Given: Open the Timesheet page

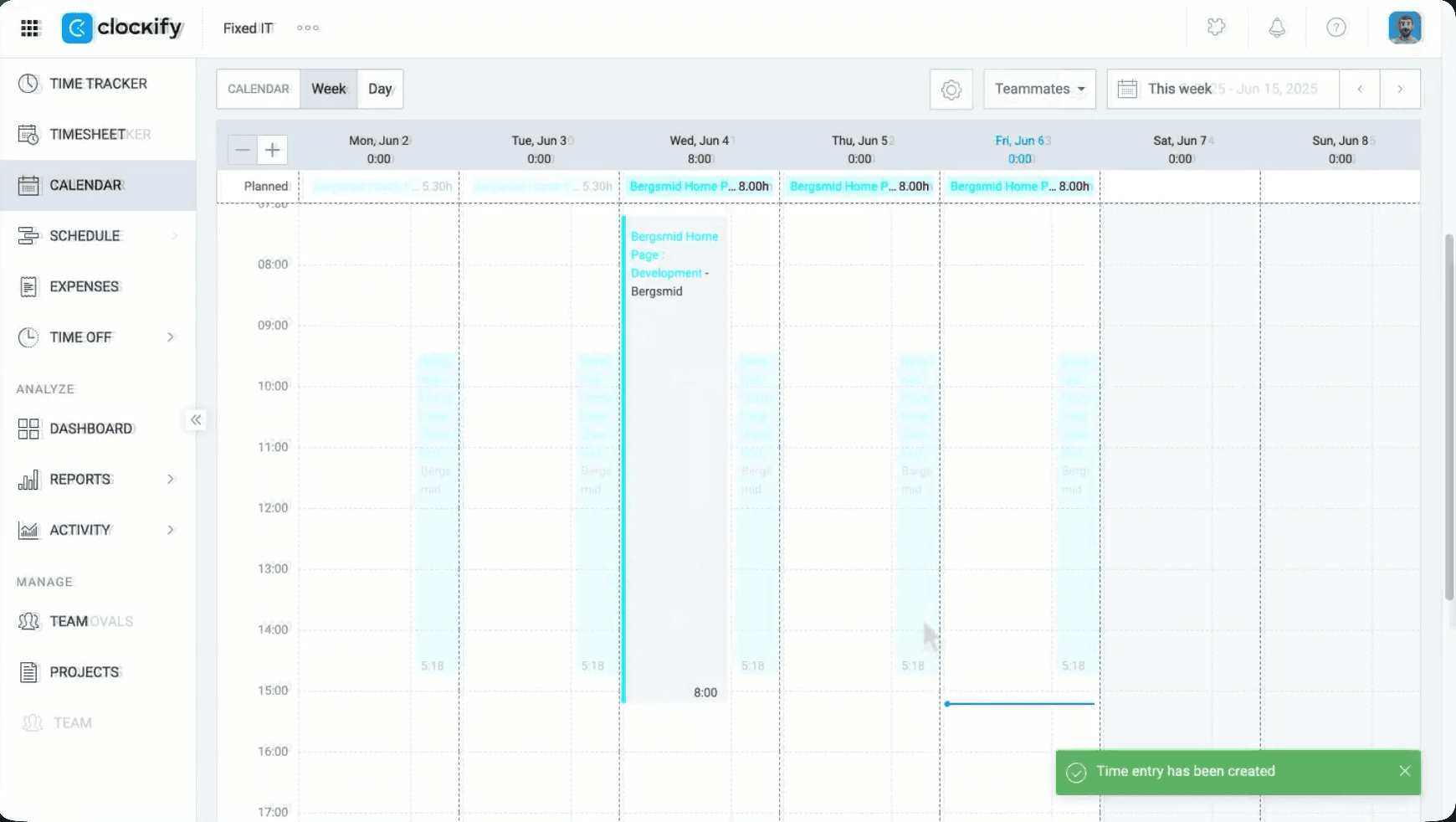Looking at the screenshot, I should click(x=98, y=134).
